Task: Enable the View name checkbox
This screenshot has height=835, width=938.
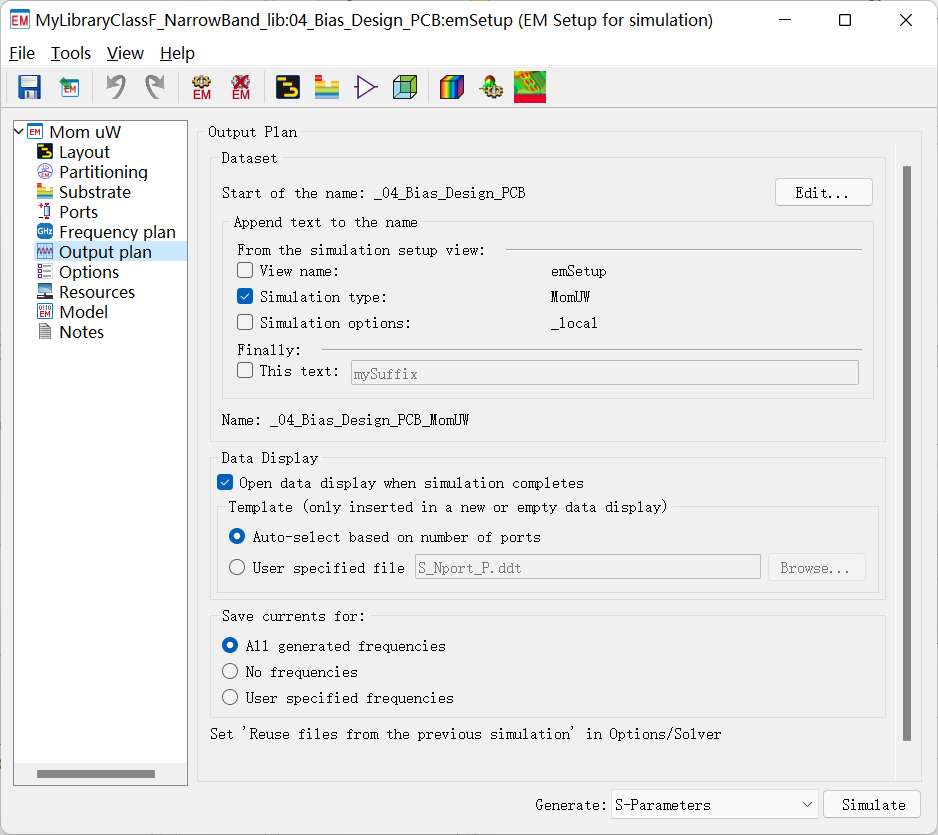Action: 245,270
